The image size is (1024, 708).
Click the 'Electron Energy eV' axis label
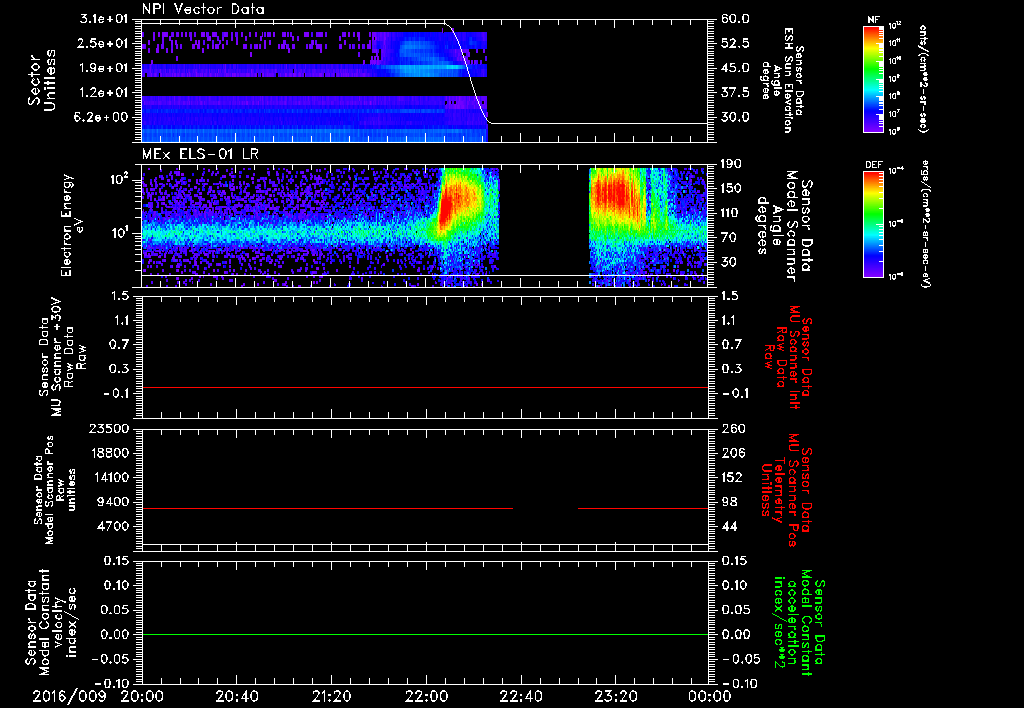[72, 225]
